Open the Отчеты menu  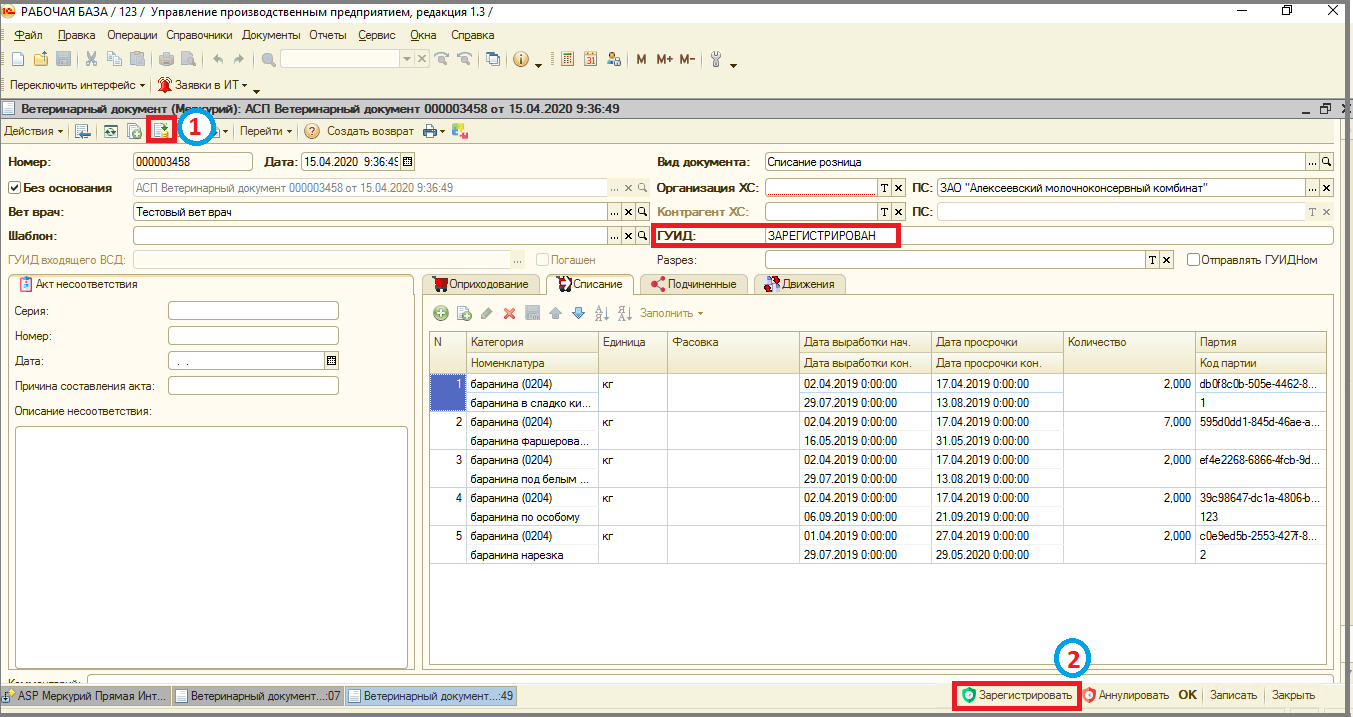click(x=327, y=35)
